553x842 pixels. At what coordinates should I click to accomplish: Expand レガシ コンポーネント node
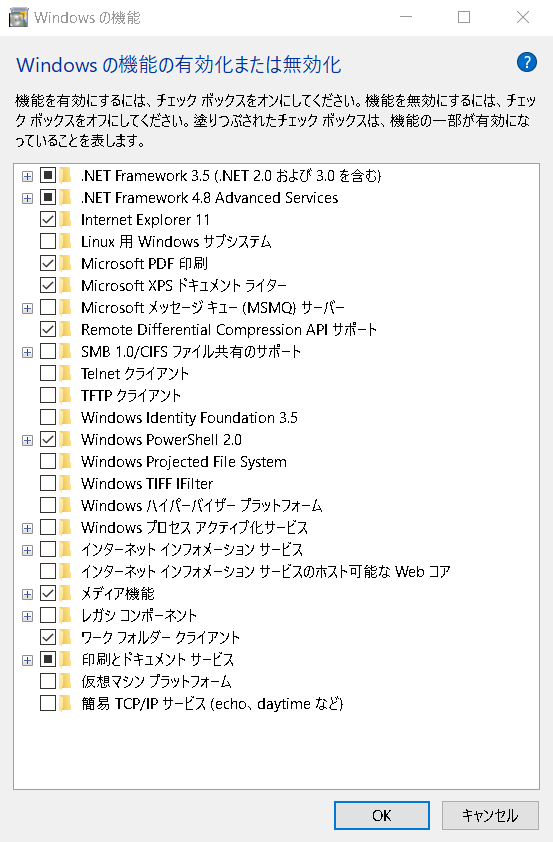27,616
